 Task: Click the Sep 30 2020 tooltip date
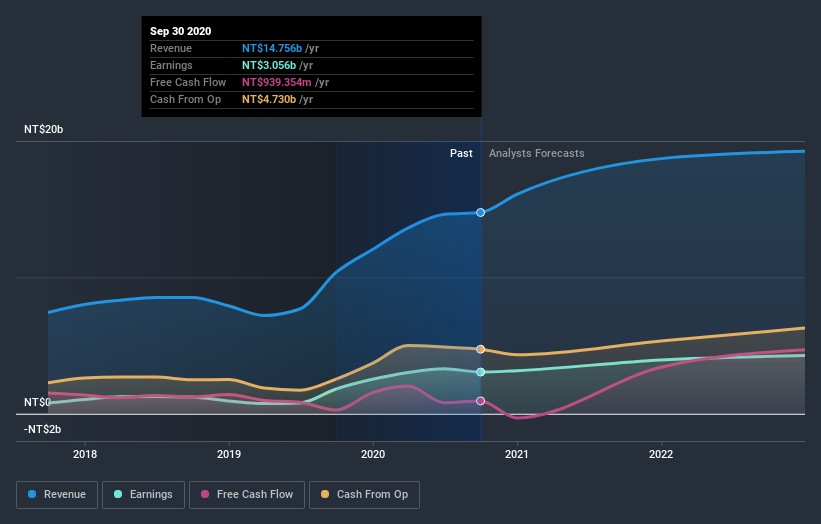[x=181, y=31]
